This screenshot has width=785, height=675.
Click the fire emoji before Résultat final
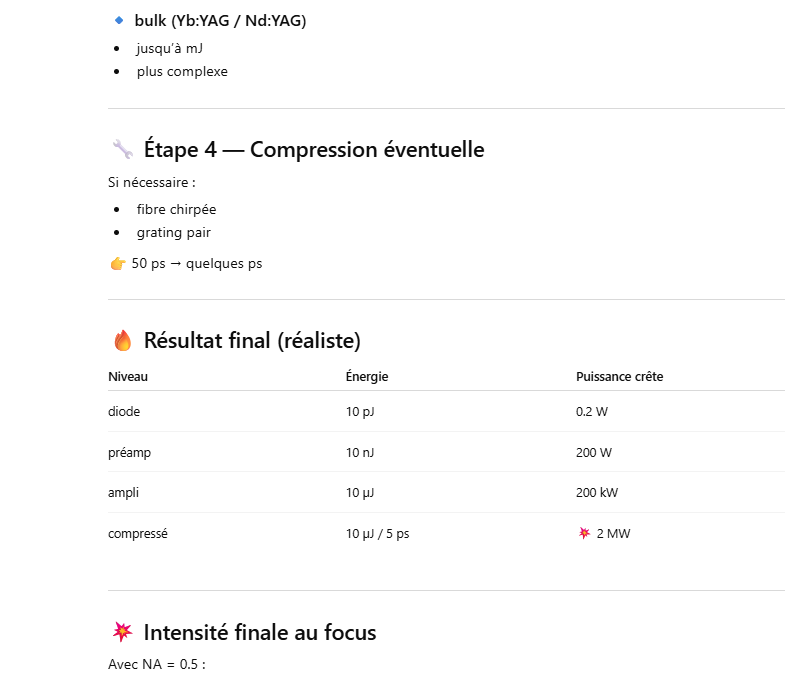[x=122, y=341]
